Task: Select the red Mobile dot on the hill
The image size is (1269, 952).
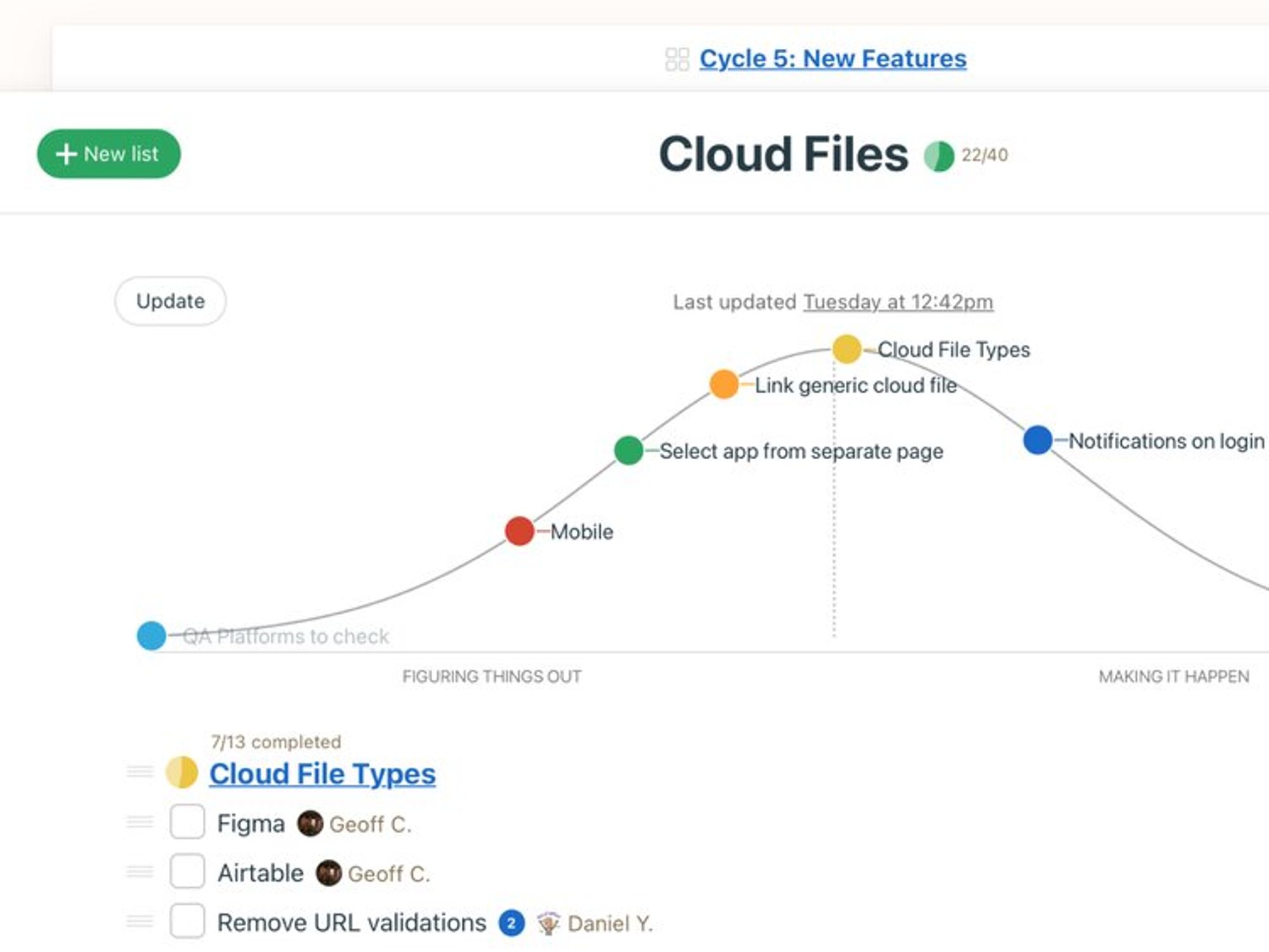Action: tap(520, 531)
